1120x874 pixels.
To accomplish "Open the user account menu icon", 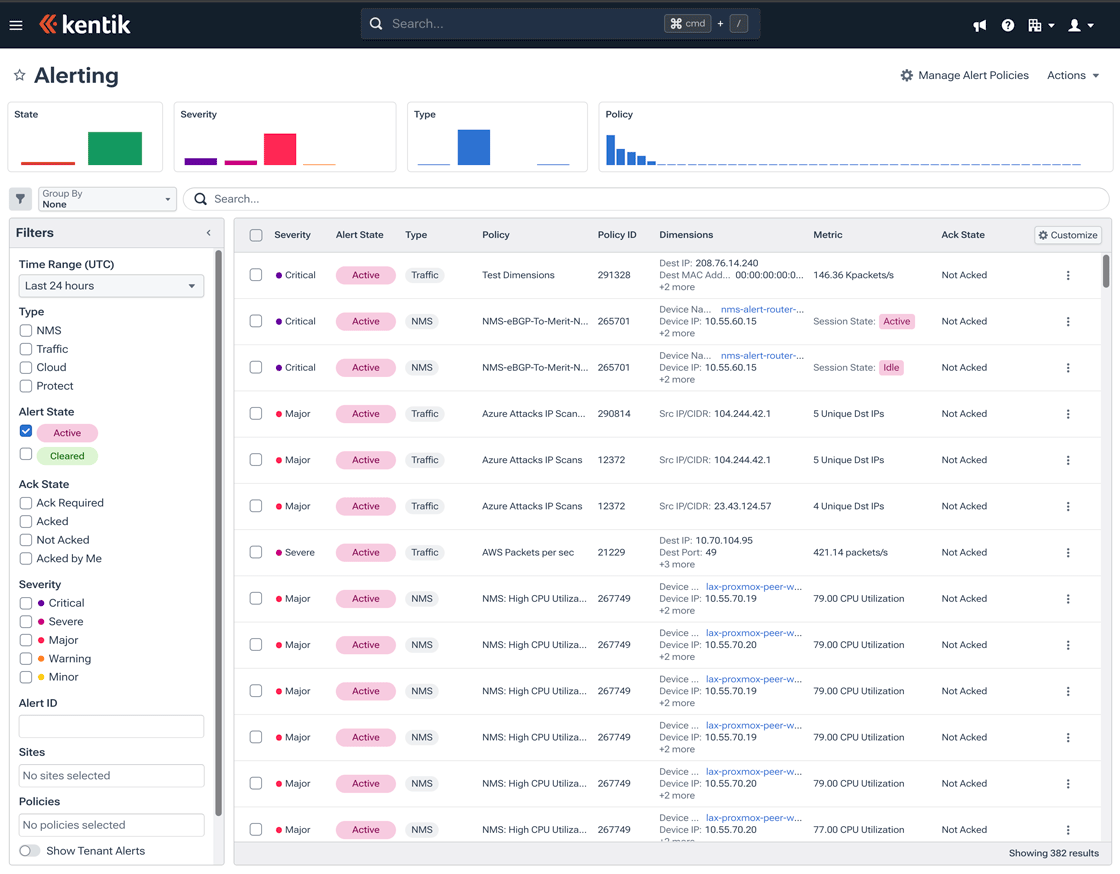I will [1073, 24].
